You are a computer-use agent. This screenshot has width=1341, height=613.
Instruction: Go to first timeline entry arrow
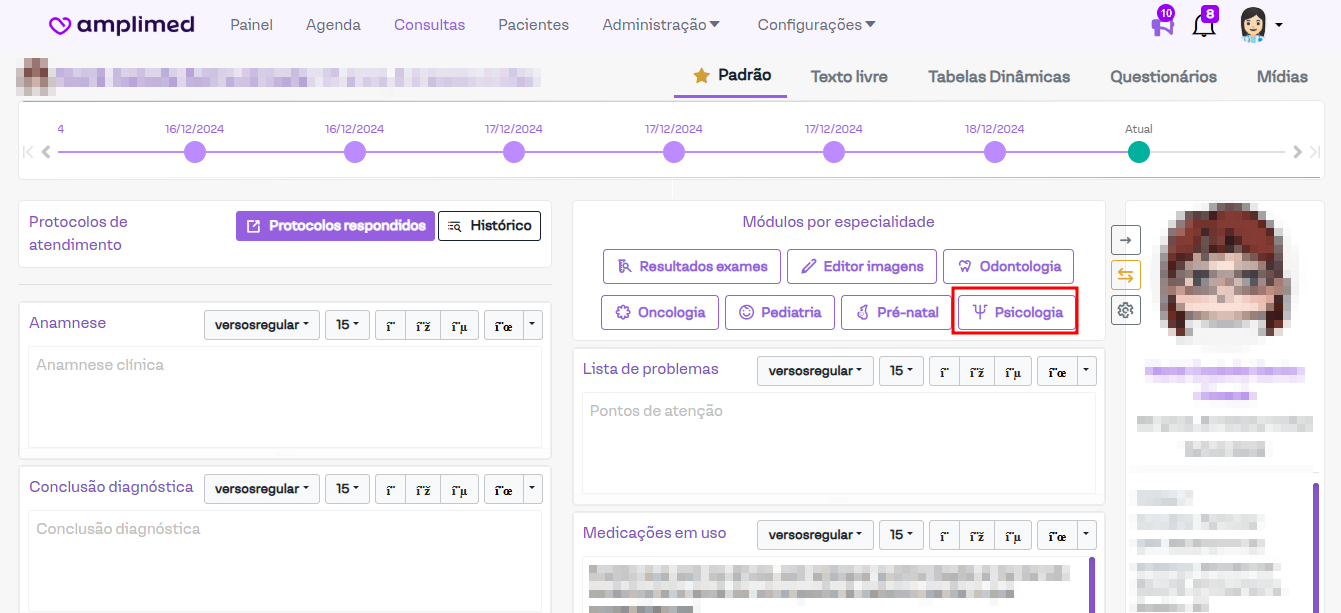[29, 152]
